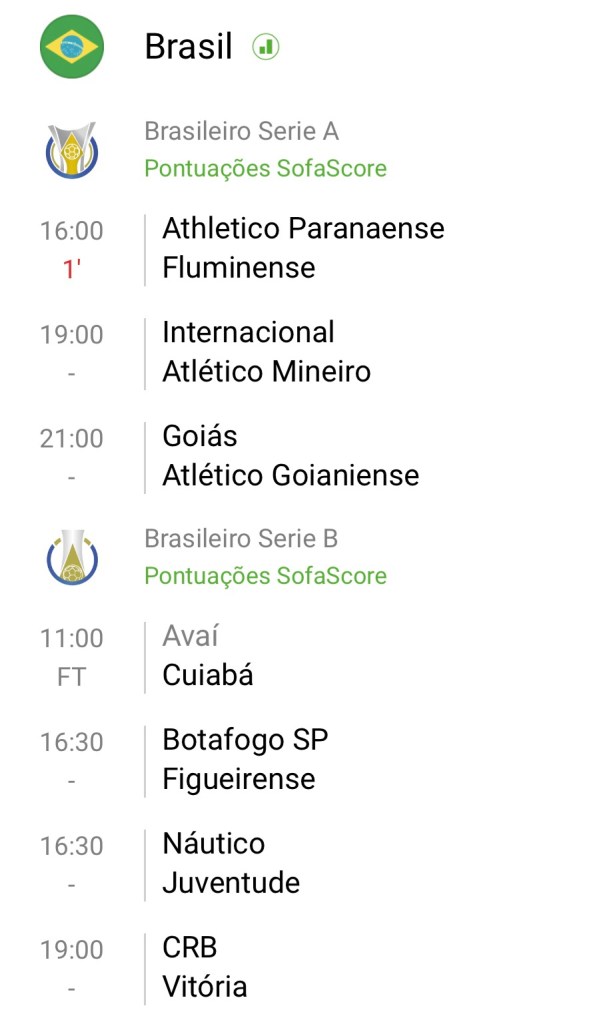This screenshot has width=601, height=1024.
Task: Tap the FT status of Avaí match
Action: (71, 677)
